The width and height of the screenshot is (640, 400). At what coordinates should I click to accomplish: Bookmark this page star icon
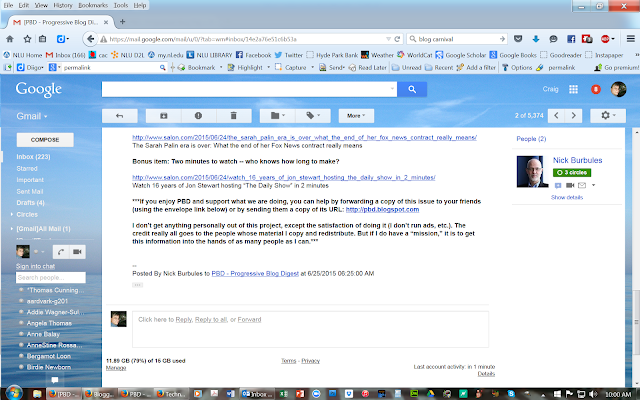(27, 39)
